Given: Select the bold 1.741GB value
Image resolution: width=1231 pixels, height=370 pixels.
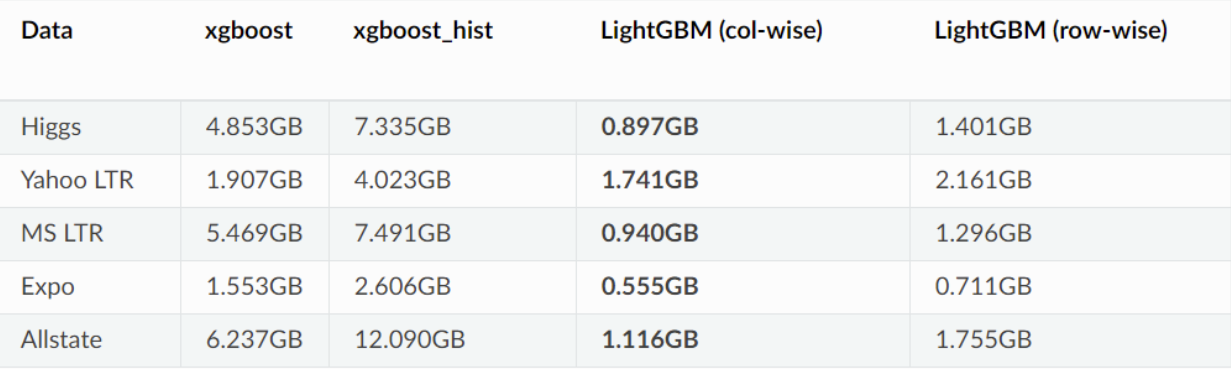Looking at the screenshot, I should (650, 181).
